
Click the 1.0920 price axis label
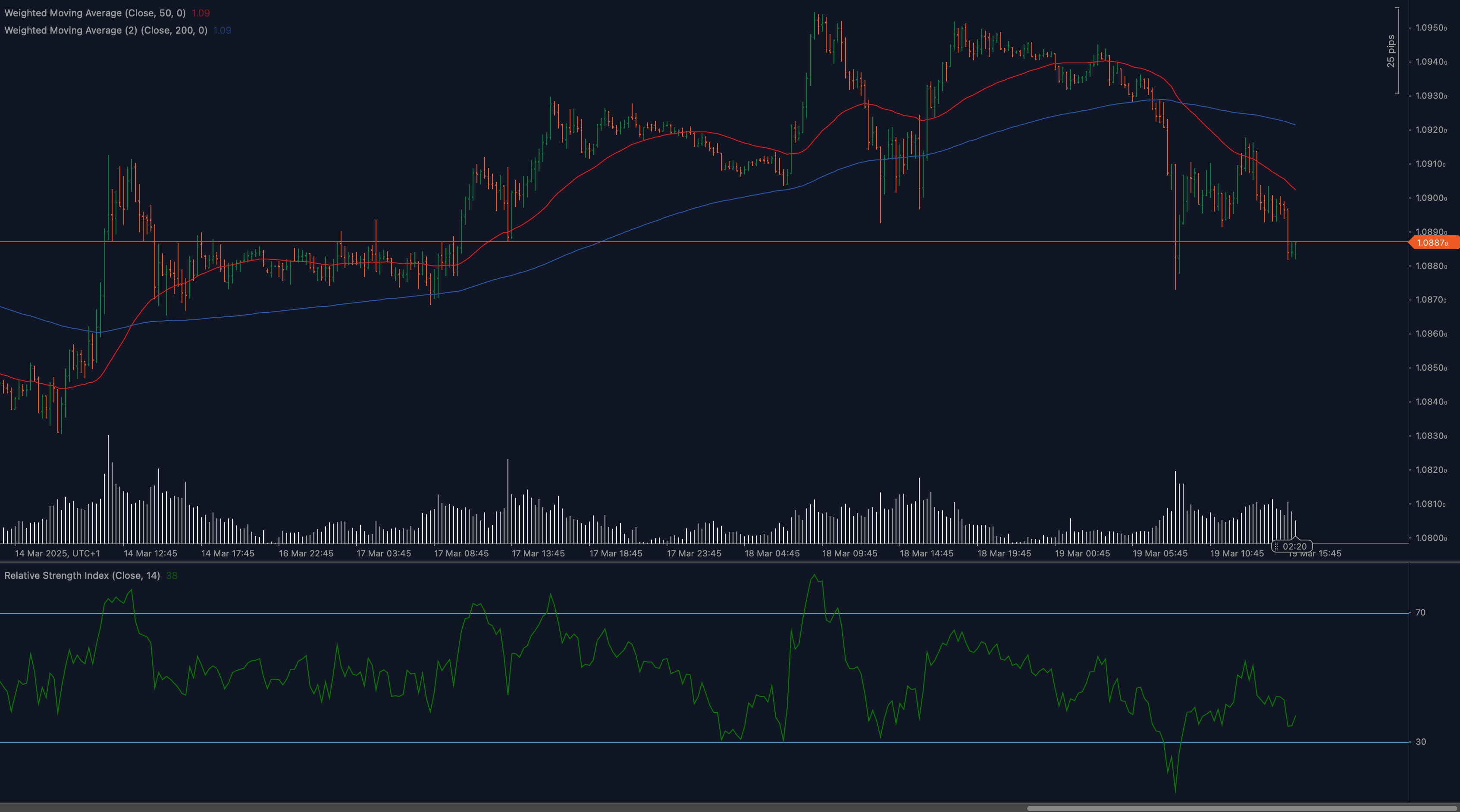(1431, 130)
